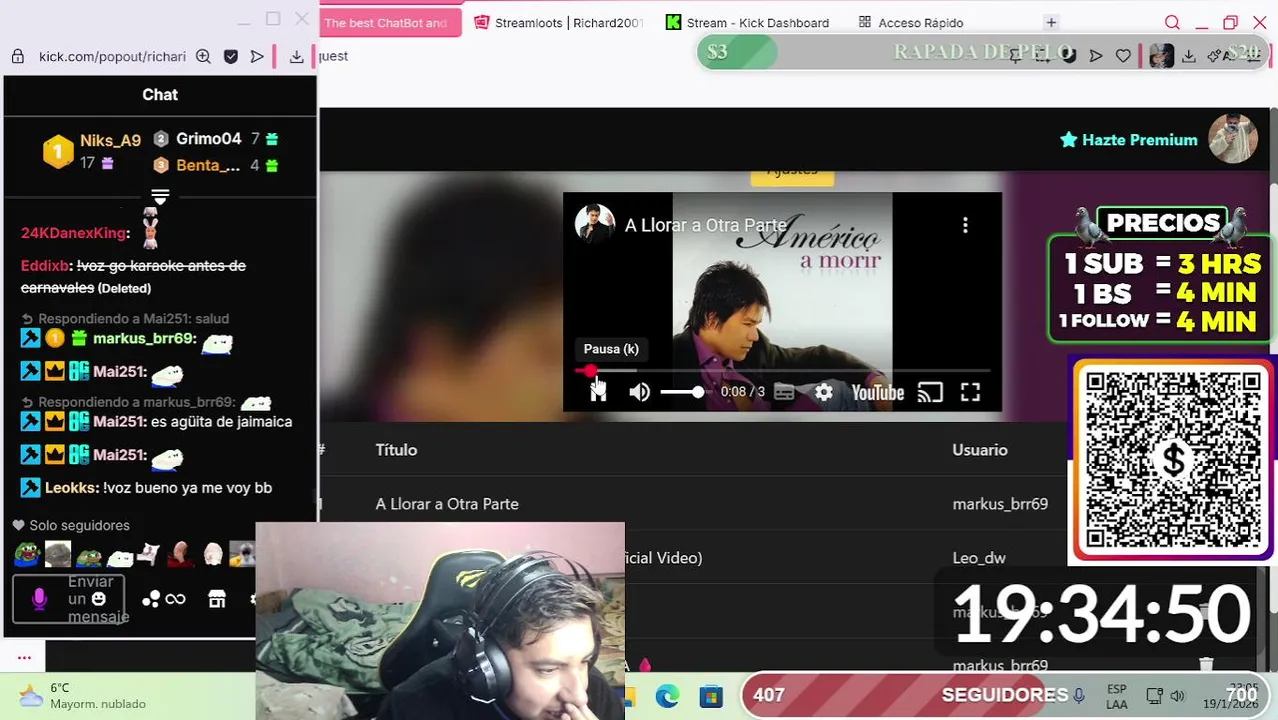Cast the video to a device

pyautogui.click(x=931, y=392)
